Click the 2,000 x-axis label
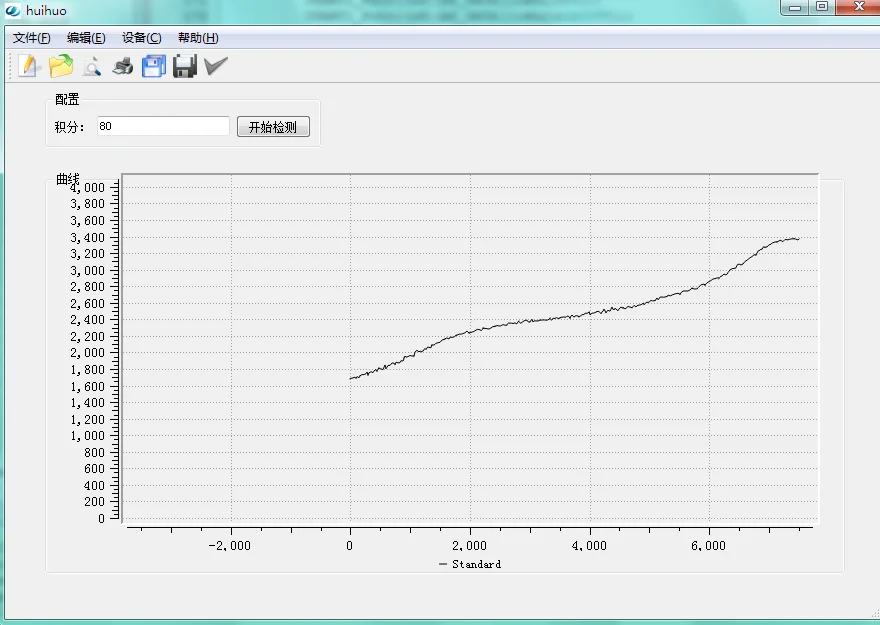 pyautogui.click(x=469, y=545)
